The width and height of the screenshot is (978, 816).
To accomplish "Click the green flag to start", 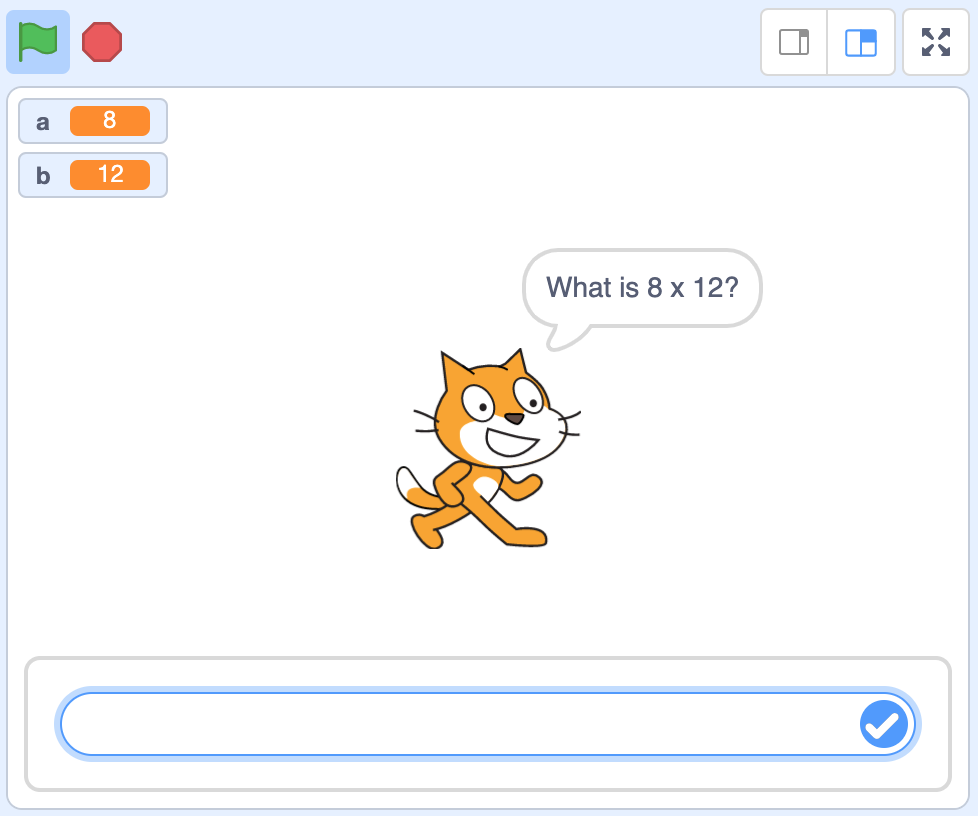I will (38, 42).
